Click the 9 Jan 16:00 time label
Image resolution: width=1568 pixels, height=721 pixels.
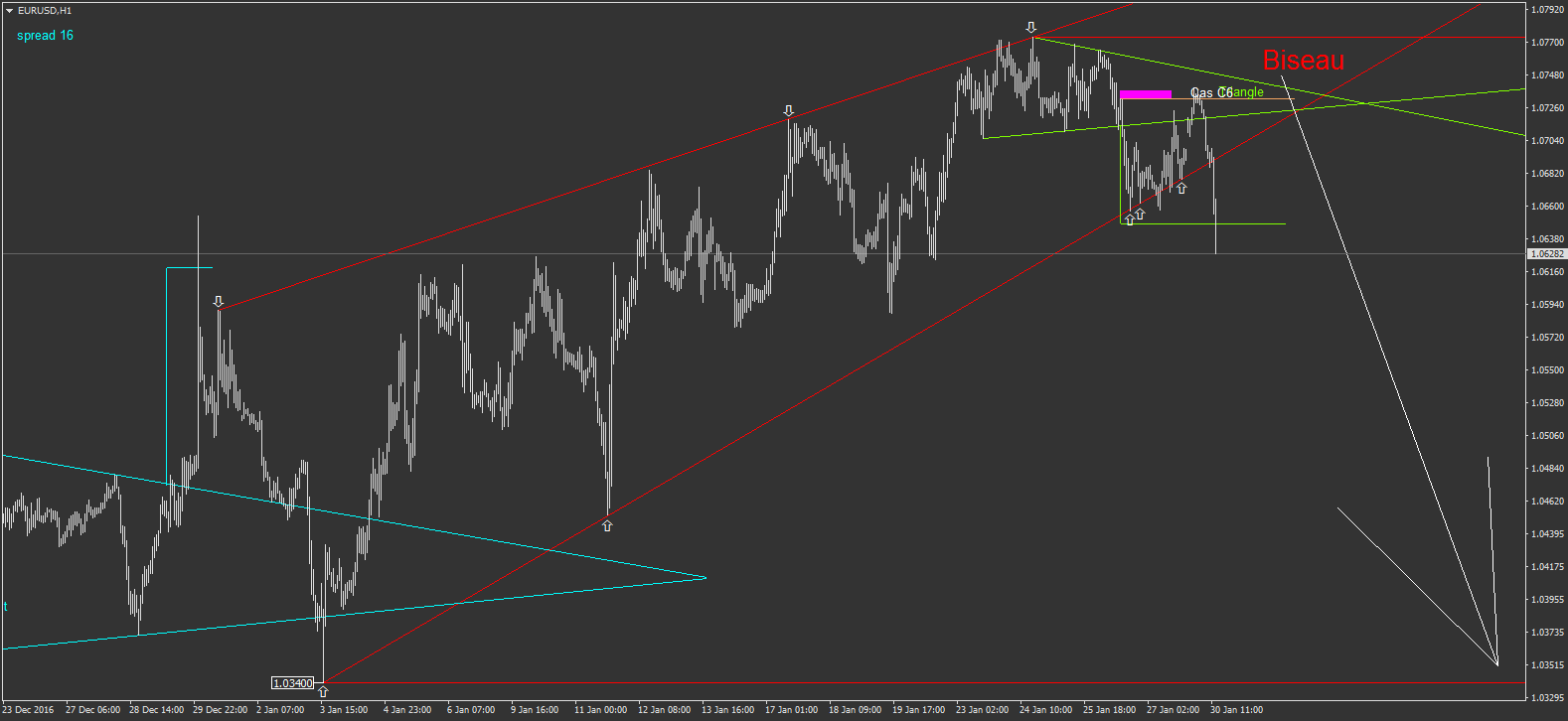[x=535, y=710]
